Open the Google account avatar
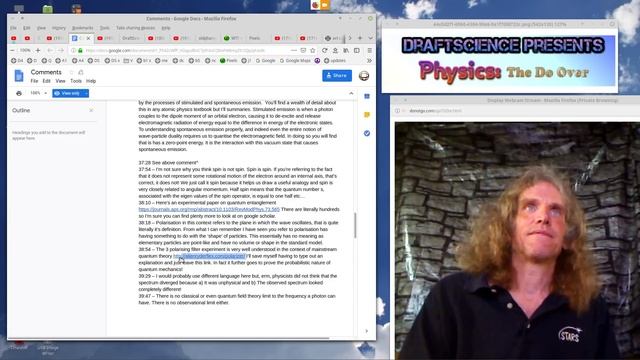 [364, 76]
